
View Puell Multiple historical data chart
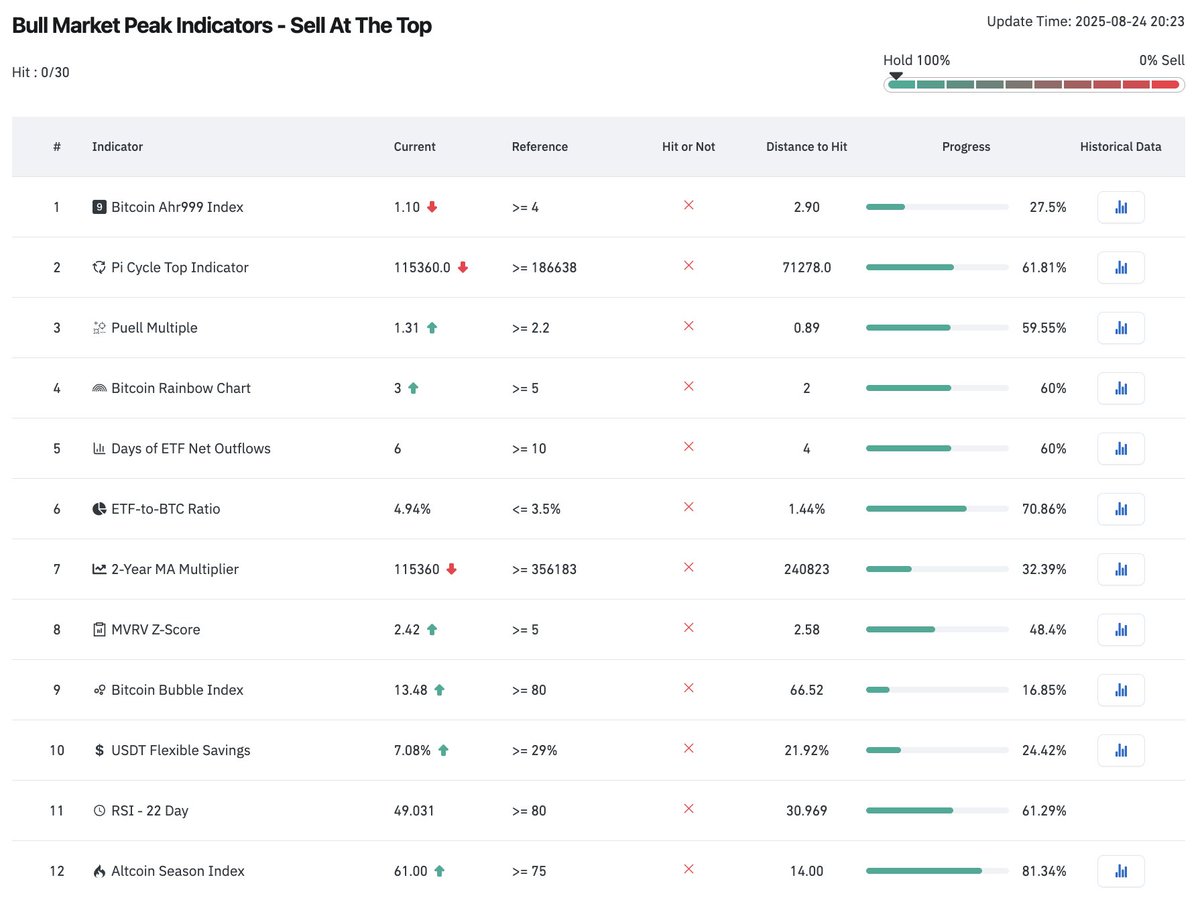coord(1121,328)
